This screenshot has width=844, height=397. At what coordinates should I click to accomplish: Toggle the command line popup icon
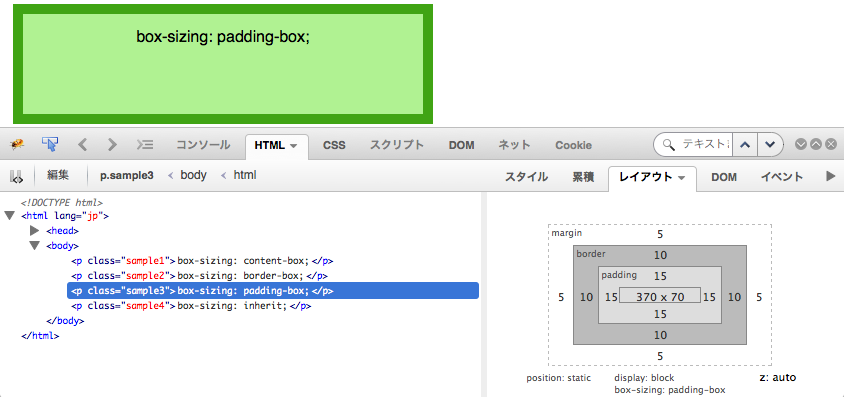click(145, 144)
